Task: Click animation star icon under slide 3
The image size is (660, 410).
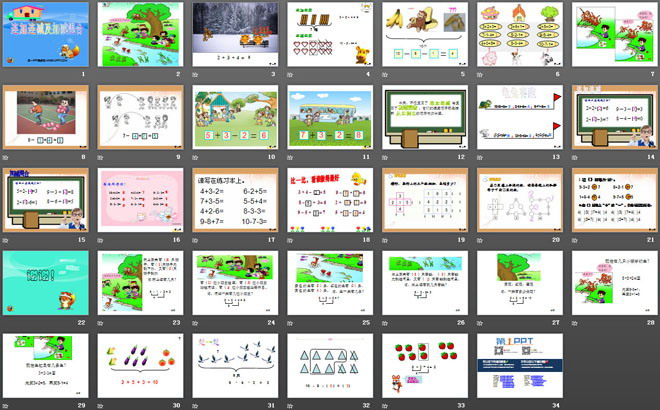Action: click(195, 75)
